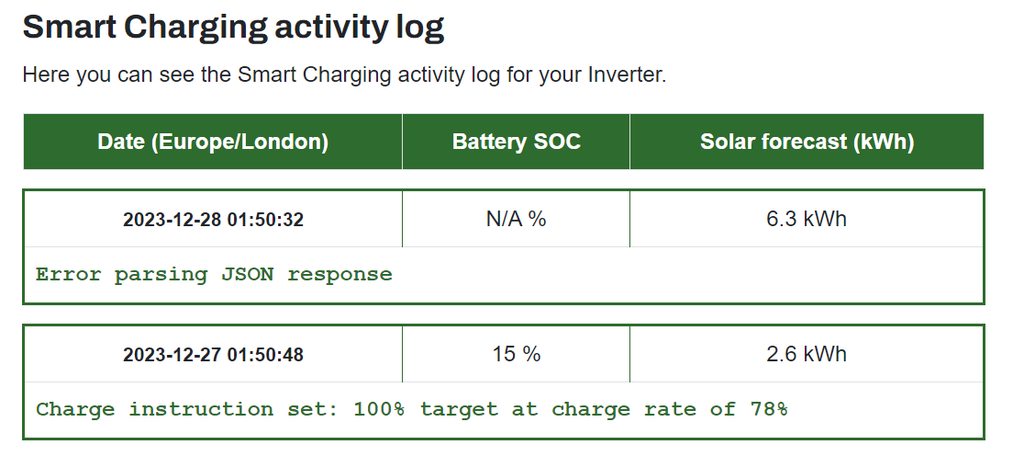
Task: Click the "Smart Charging activity log" page heading
Action: click(233, 27)
